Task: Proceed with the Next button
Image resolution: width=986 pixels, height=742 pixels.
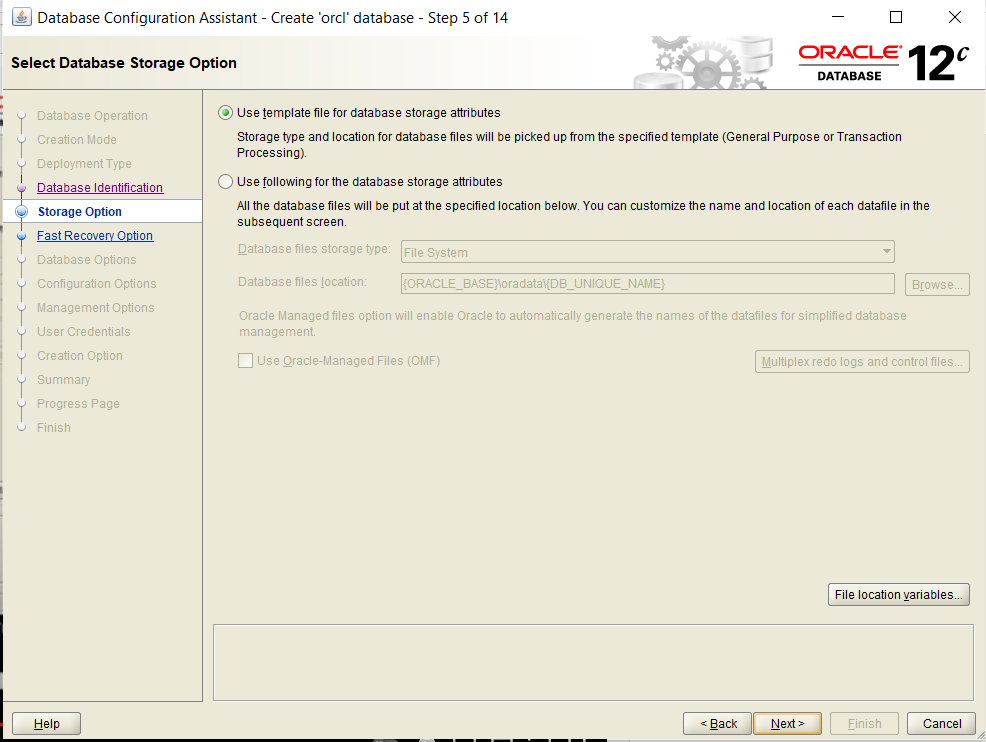Action: [x=787, y=724]
